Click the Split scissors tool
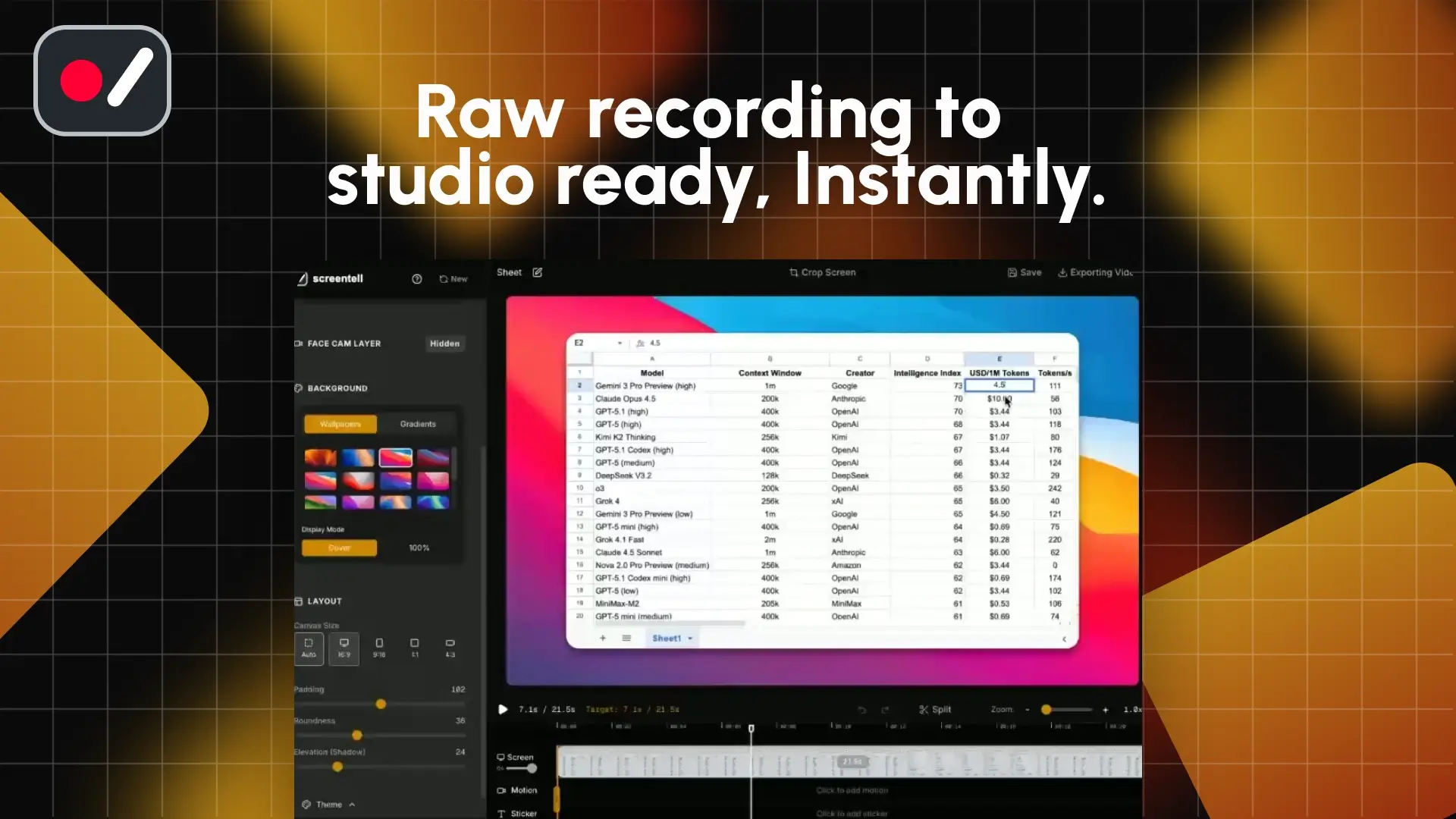 [935, 710]
